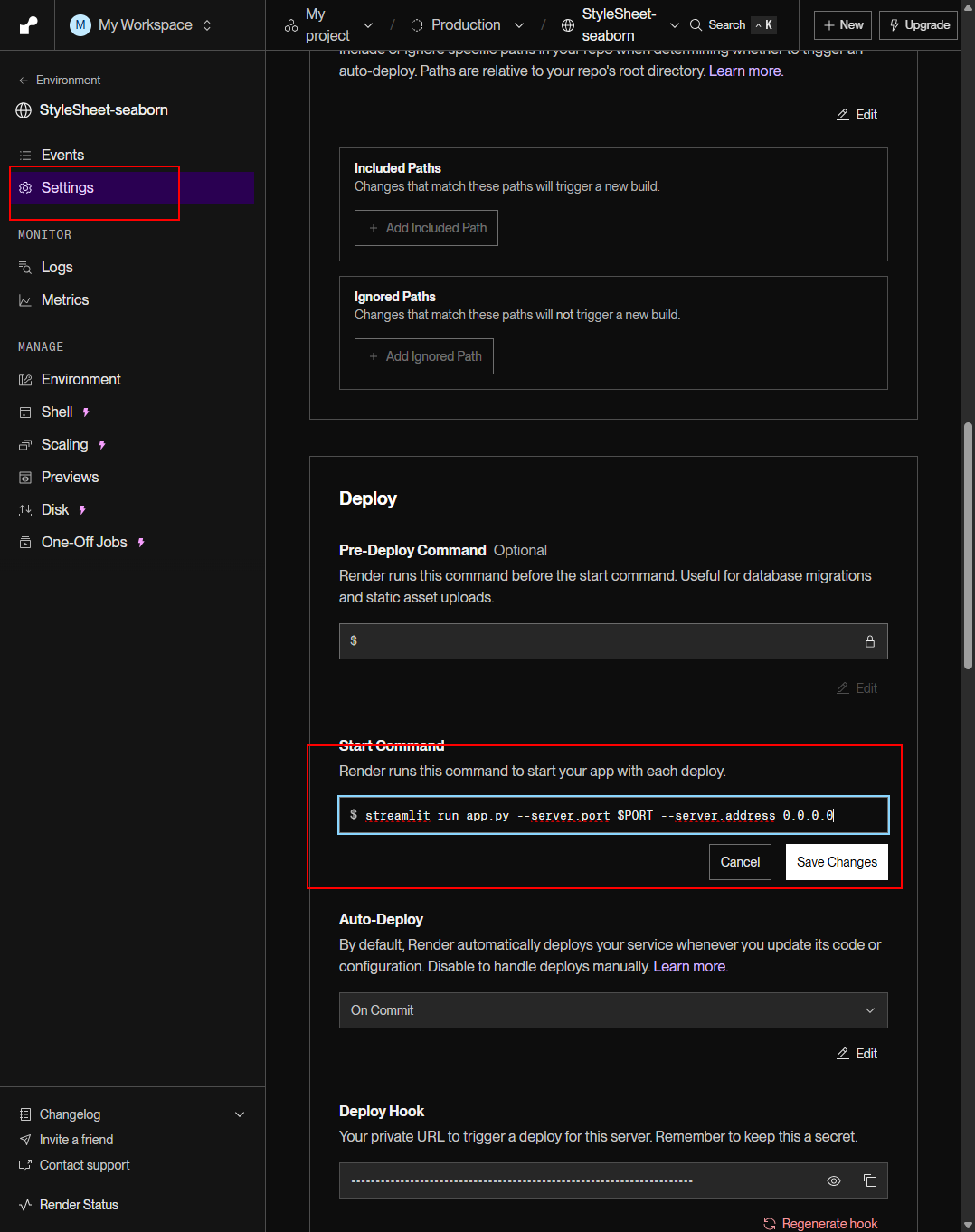Click Edit under Auto-Deploy
The height and width of the screenshot is (1232, 975).
[x=857, y=1054]
